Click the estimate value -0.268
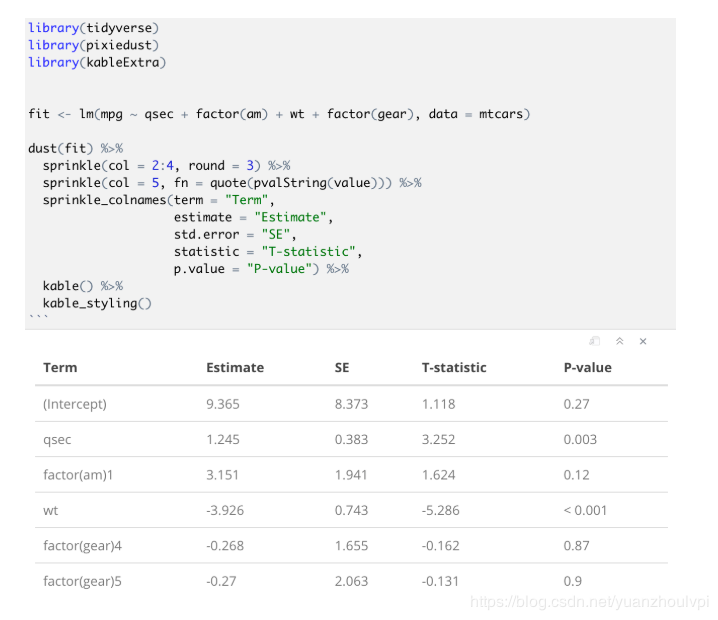The width and height of the screenshot is (718, 620). point(225,546)
